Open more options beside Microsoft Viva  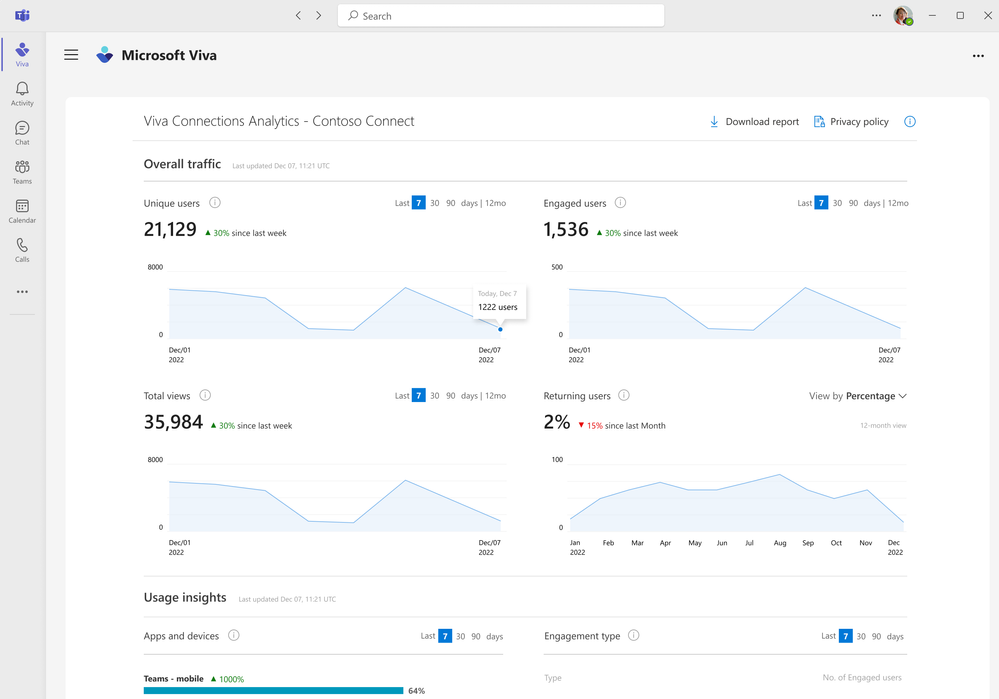tap(978, 55)
